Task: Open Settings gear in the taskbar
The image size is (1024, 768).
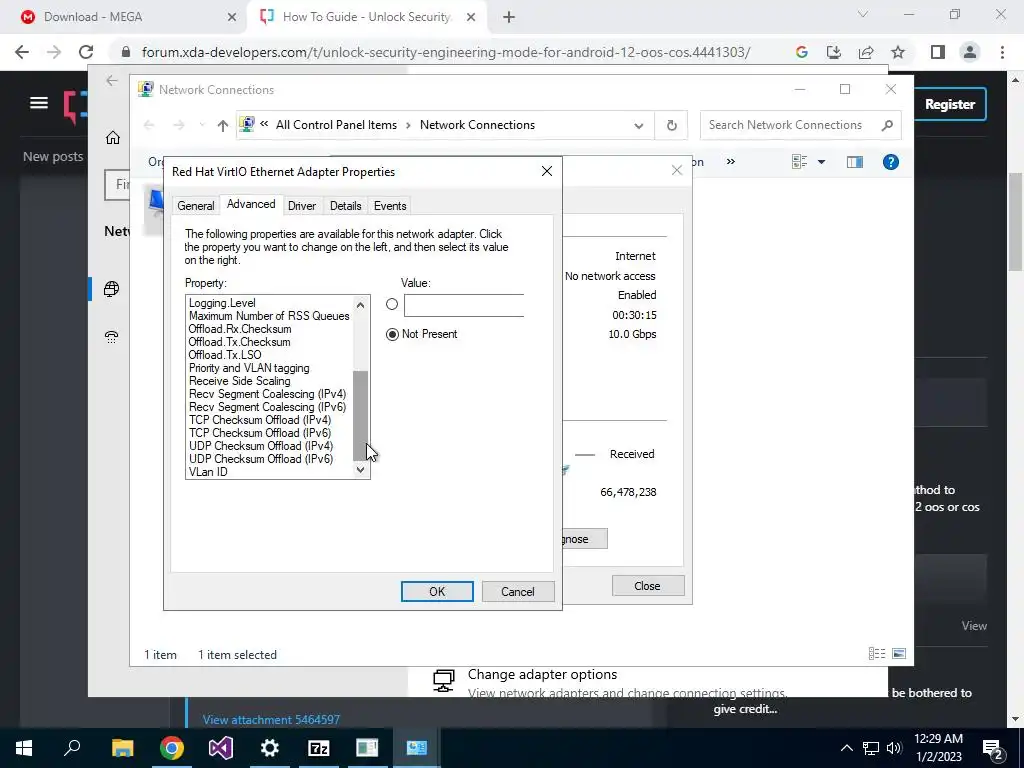Action: click(x=270, y=748)
